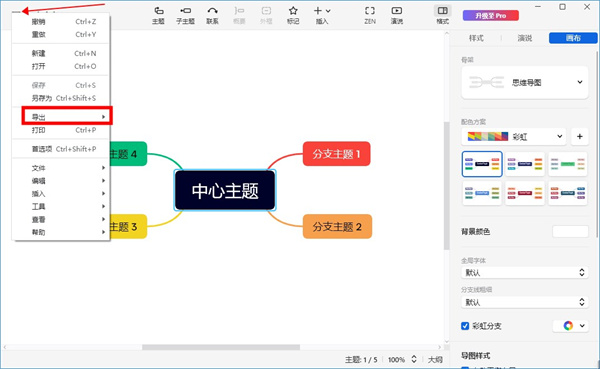Screen dimensions: 600x369
Task: Expand the 工具 tools submenu
Action: (x=61, y=206)
